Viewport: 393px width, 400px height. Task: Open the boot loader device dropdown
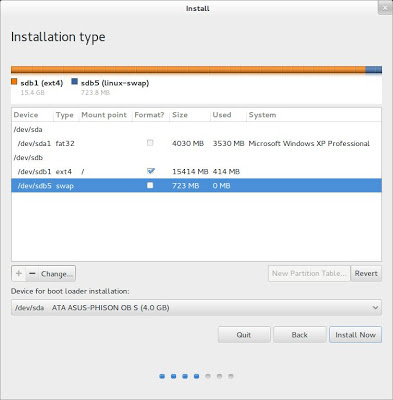pyautogui.click(x=196, y=307)
